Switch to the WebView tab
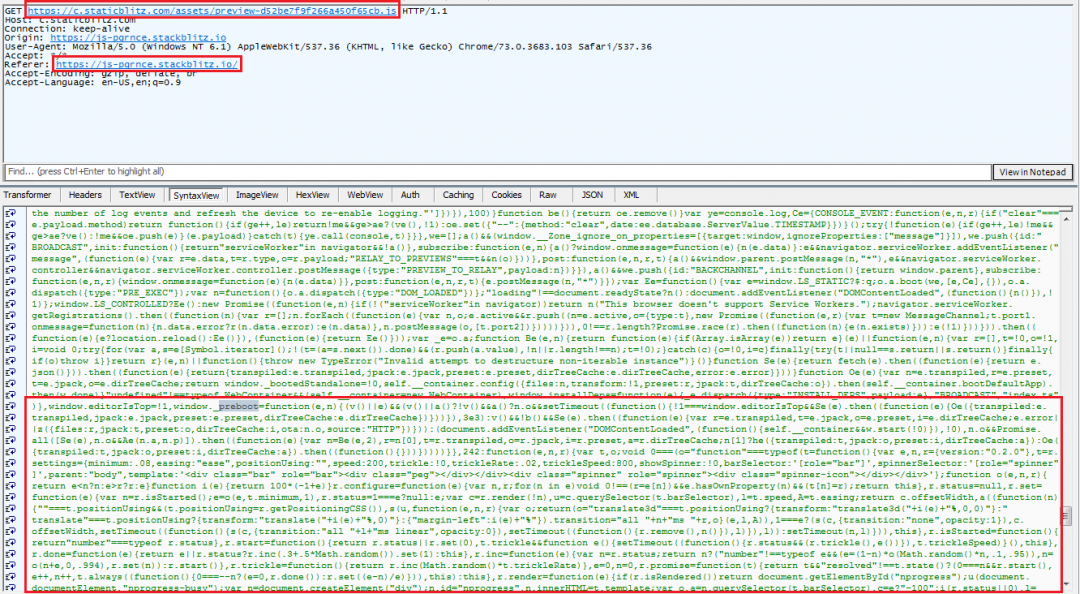 [x=365, y=195]
